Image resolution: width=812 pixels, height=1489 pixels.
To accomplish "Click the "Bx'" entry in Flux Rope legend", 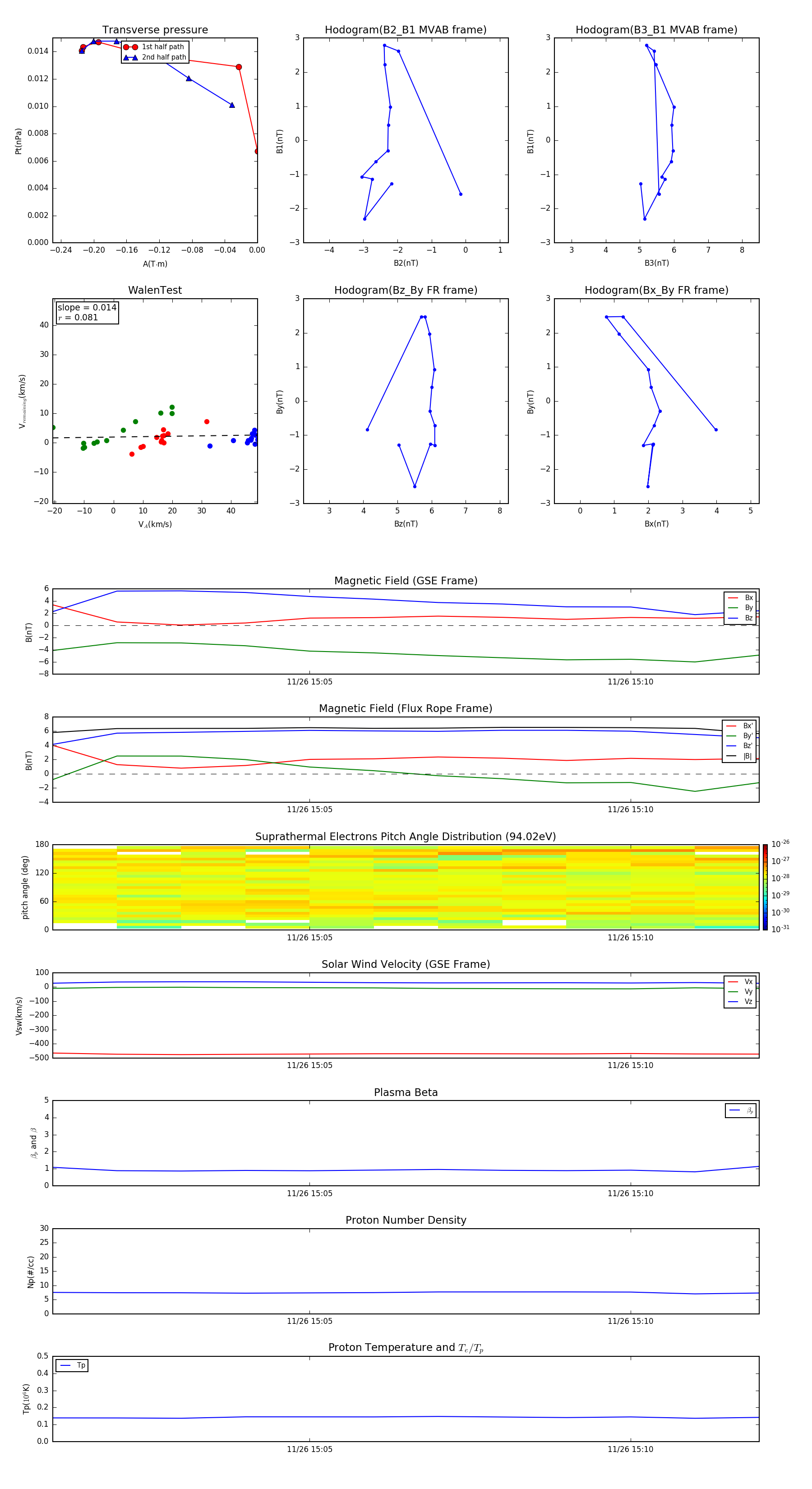I will pos(740,726).
